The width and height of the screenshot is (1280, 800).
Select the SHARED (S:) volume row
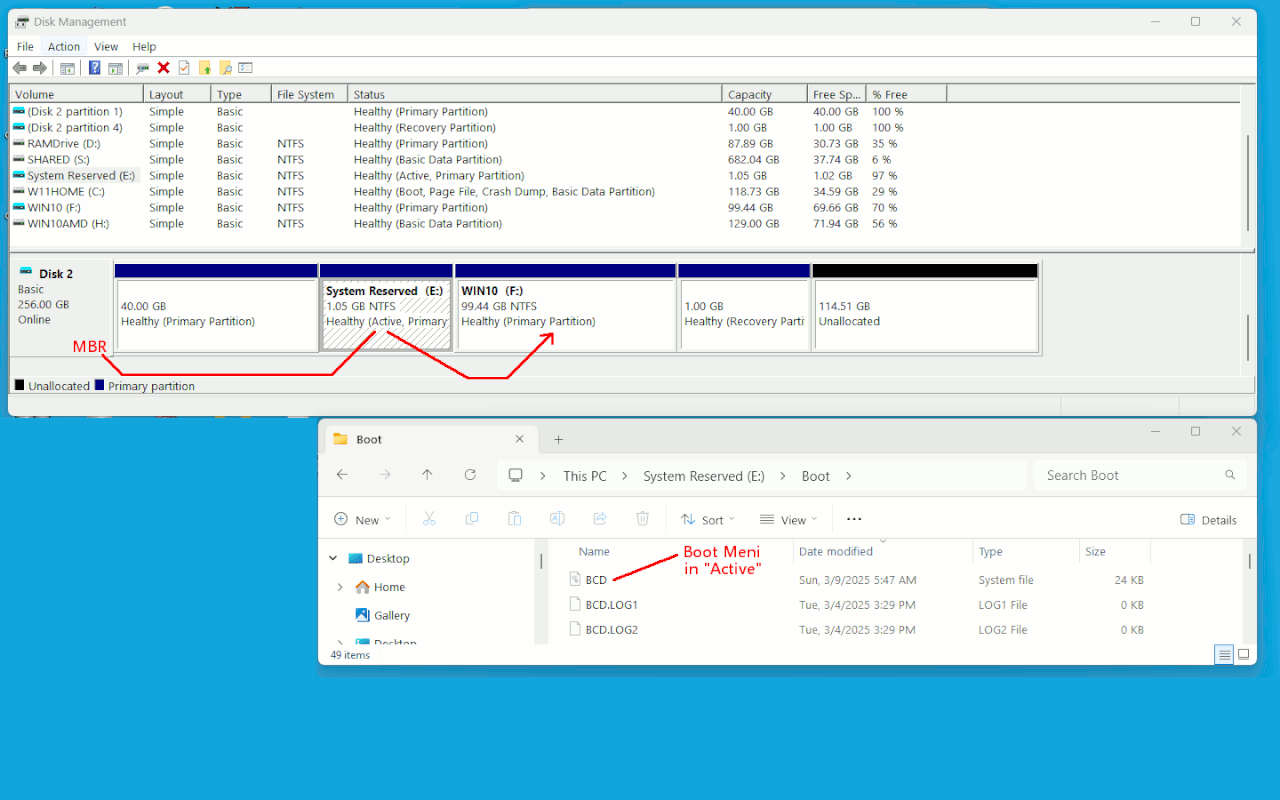625,159
